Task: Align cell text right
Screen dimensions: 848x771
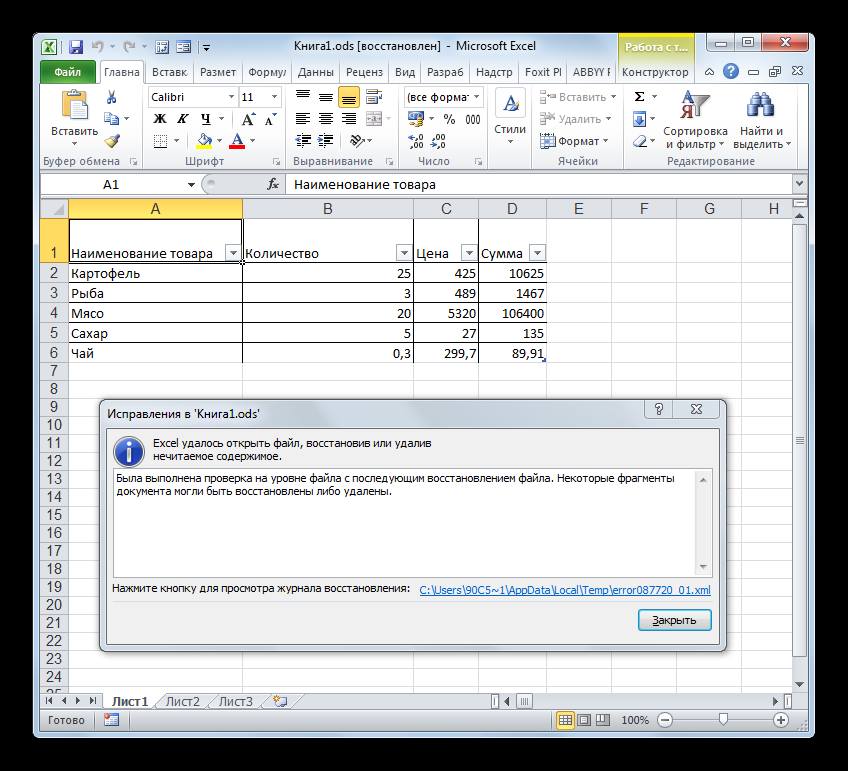Action: click(x=349, y=119)
